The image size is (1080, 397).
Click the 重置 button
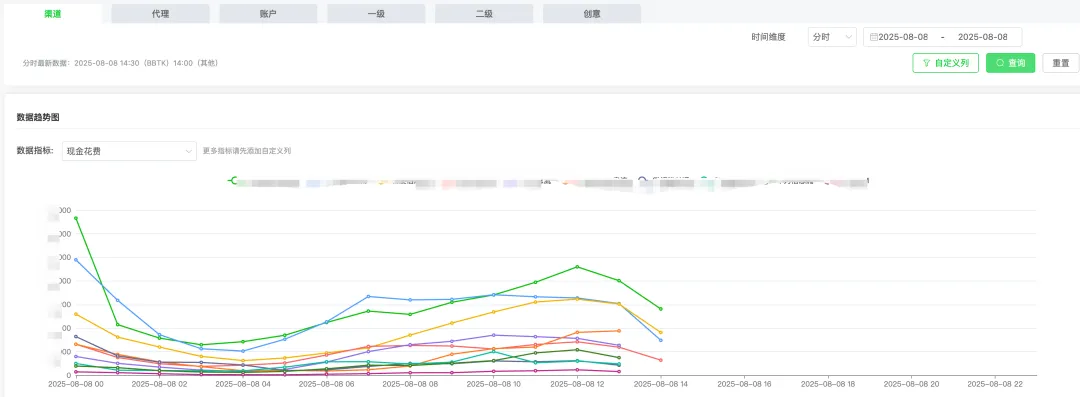tap(1061, 63)
